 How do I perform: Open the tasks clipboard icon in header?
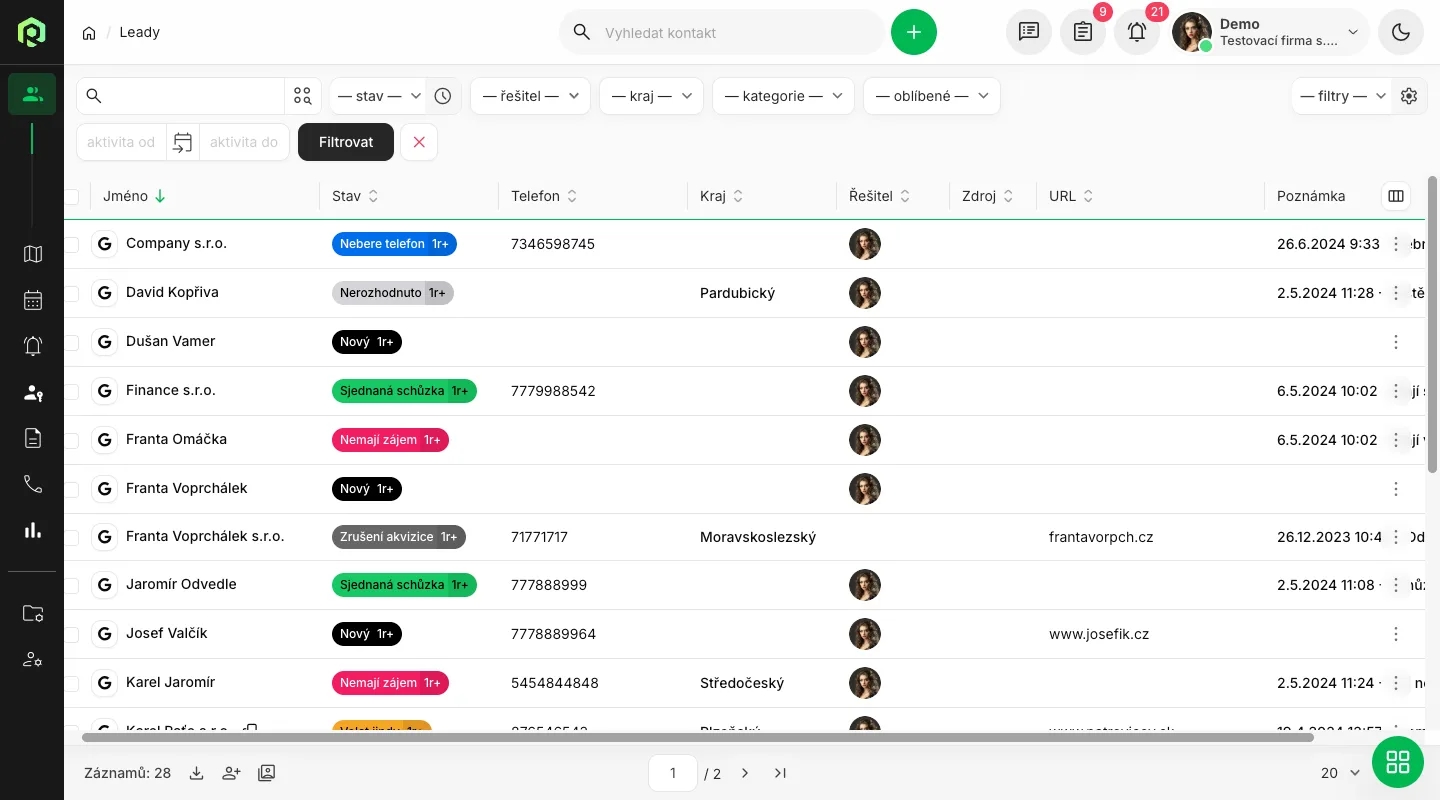(1083, 32)
